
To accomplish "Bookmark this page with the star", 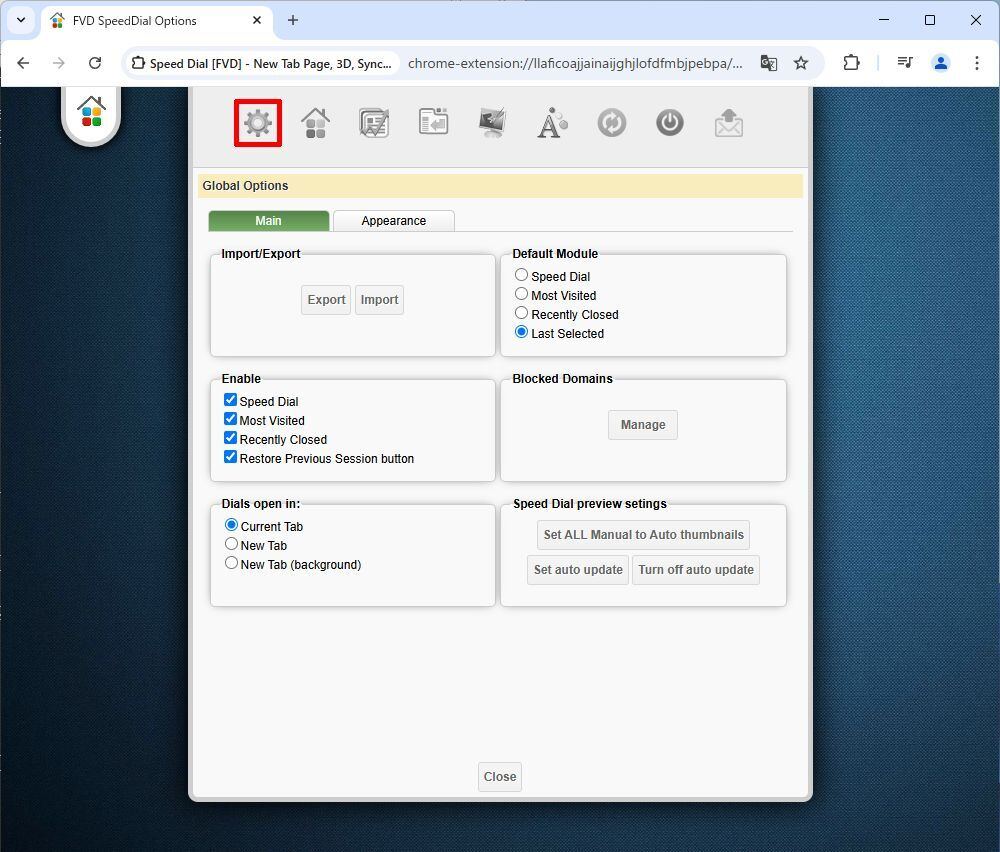I will click(801, 63).
